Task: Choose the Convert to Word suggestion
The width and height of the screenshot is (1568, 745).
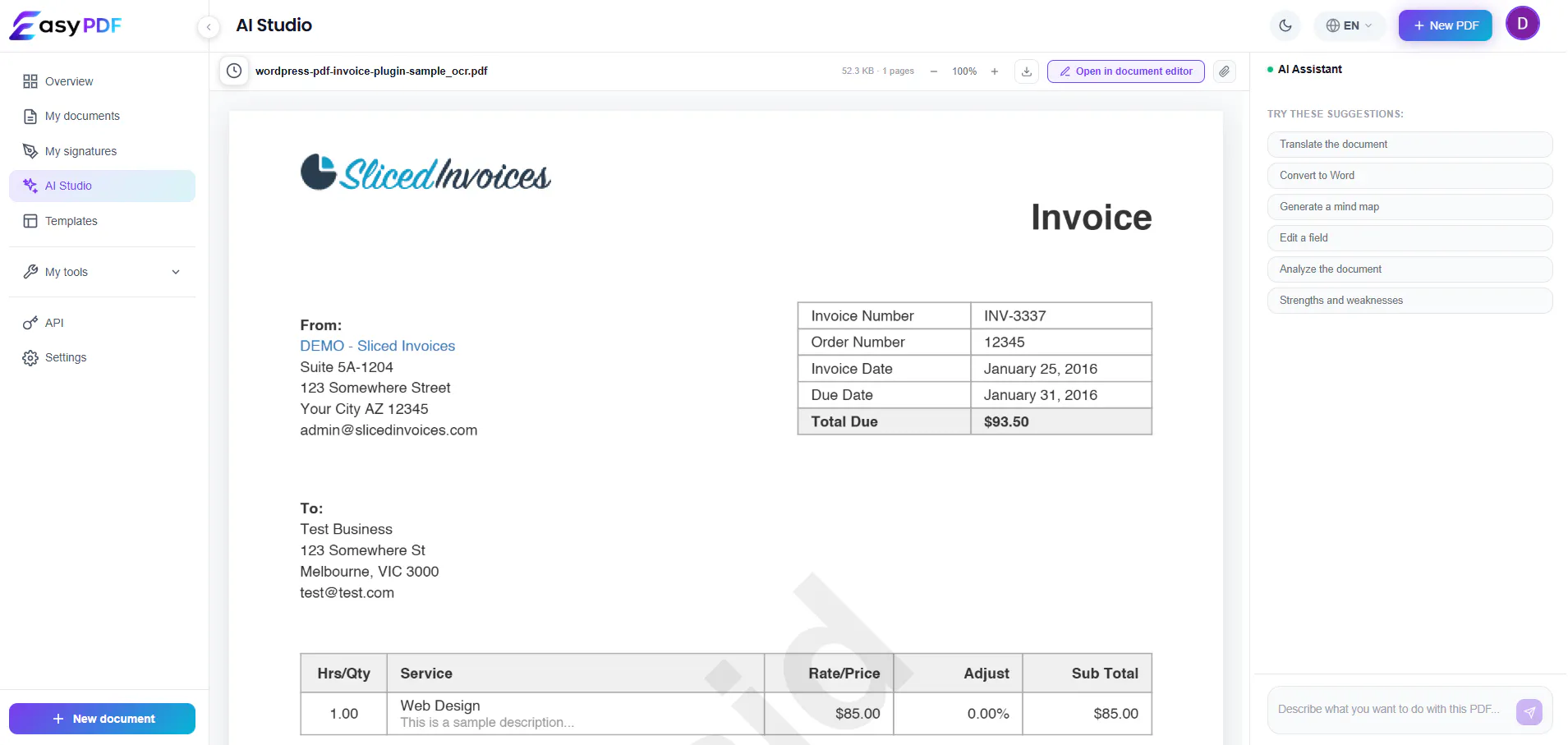Action: pos(1409,176)
